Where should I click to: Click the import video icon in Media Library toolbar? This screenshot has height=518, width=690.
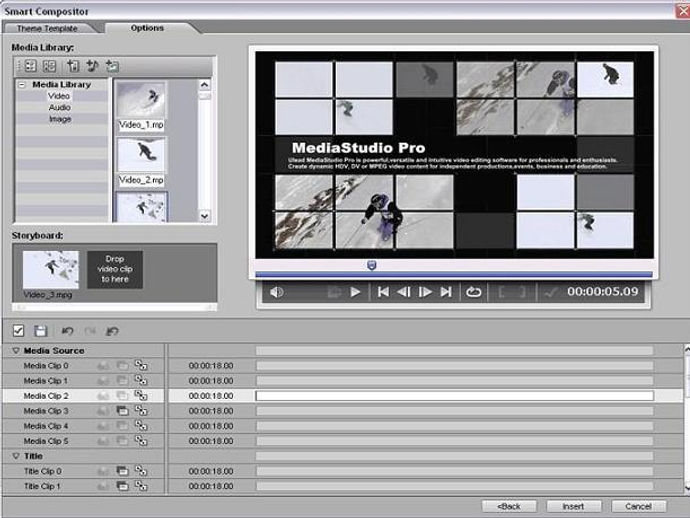[73, 66]
